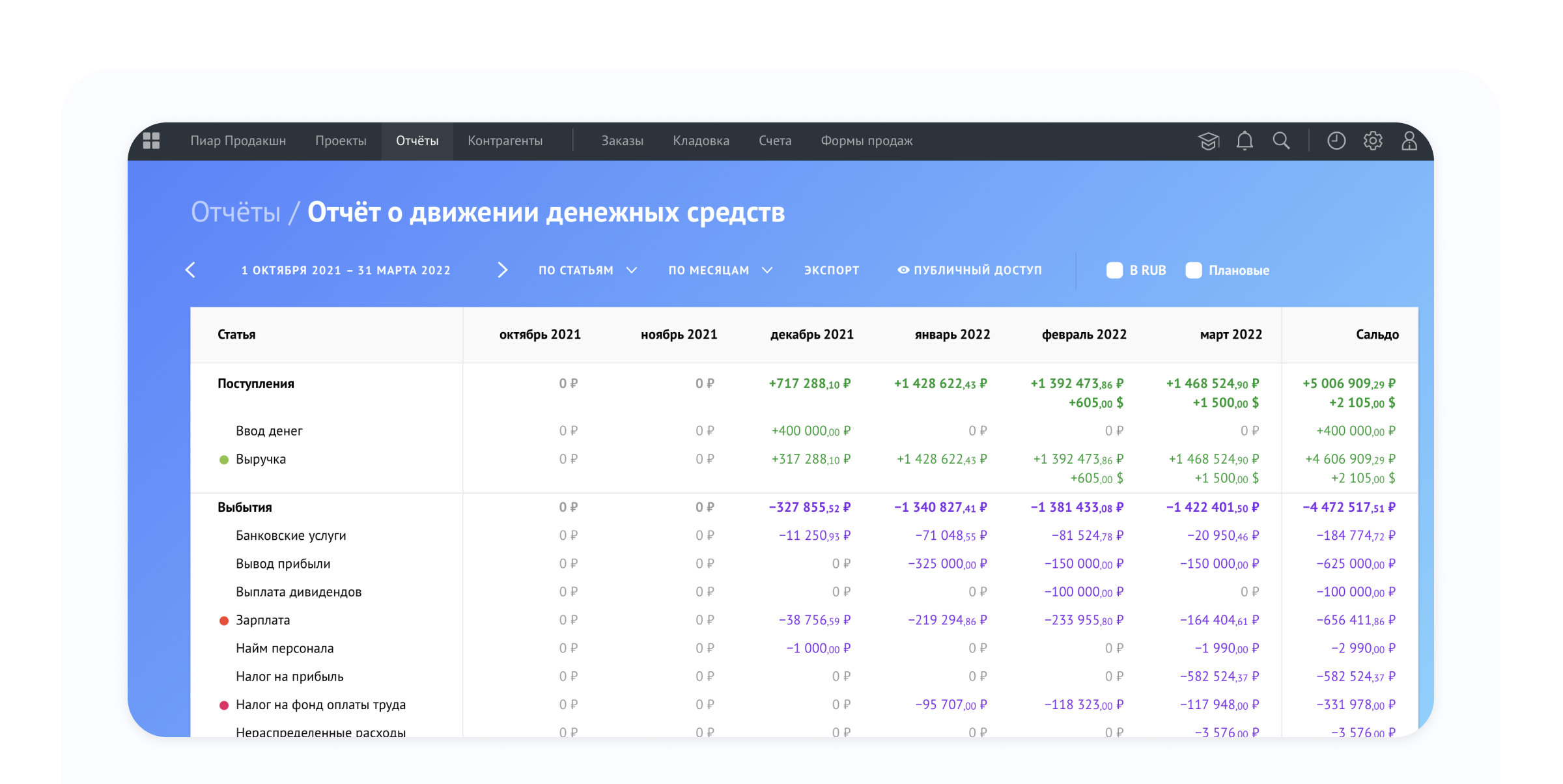Click the декабрь 2021 column header
Image resolution: width=1563 pixels, height=784 pixels.
click(x=811, y=335)
